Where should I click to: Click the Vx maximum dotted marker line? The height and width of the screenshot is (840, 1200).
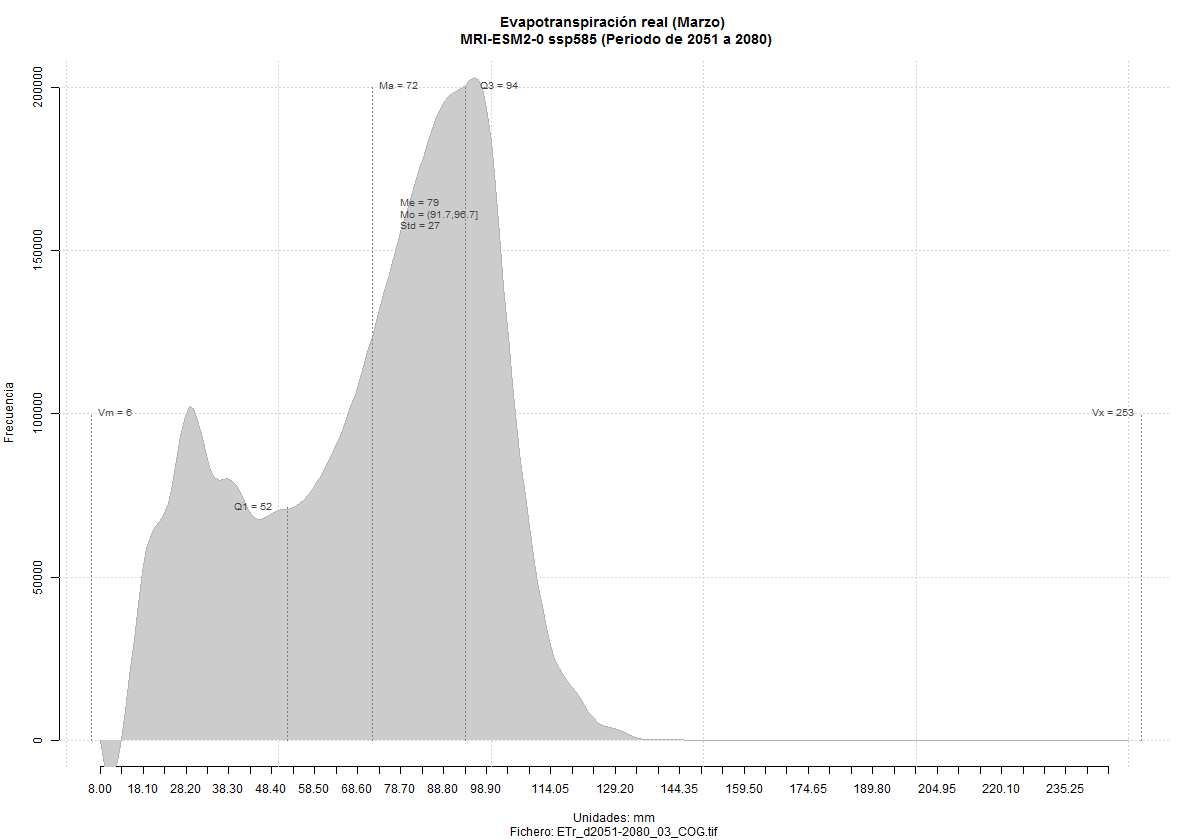[1141, 575]
